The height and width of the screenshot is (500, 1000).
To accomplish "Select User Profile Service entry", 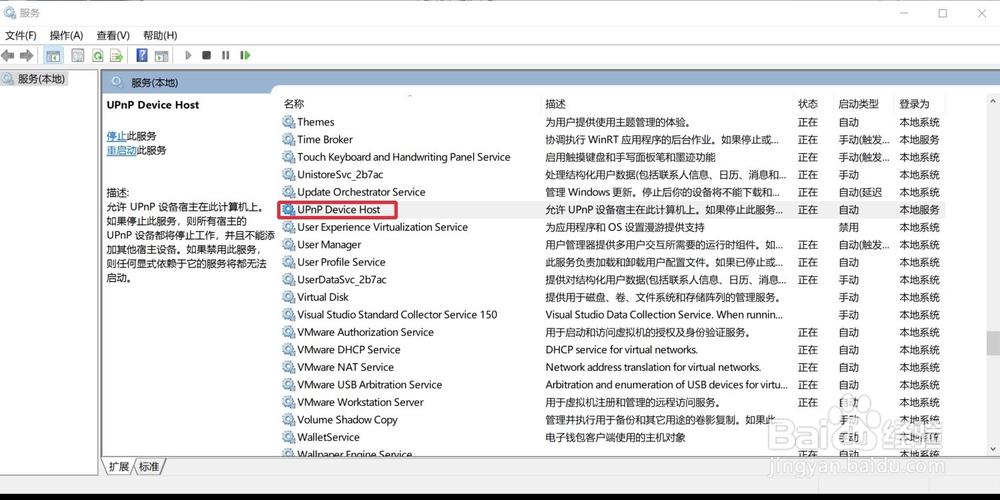I will 341,262.
